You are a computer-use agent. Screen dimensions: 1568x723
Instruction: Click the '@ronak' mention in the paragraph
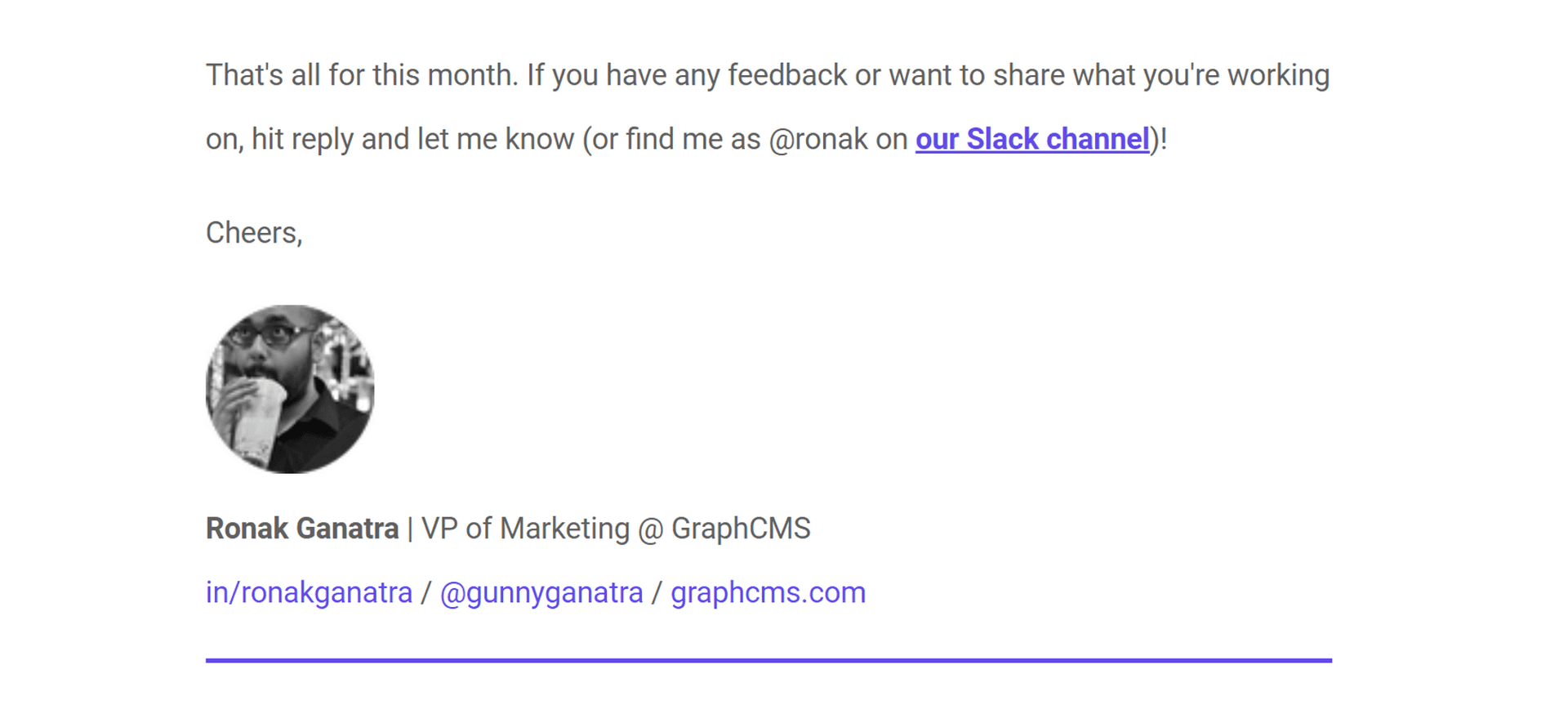pos(817,140)
